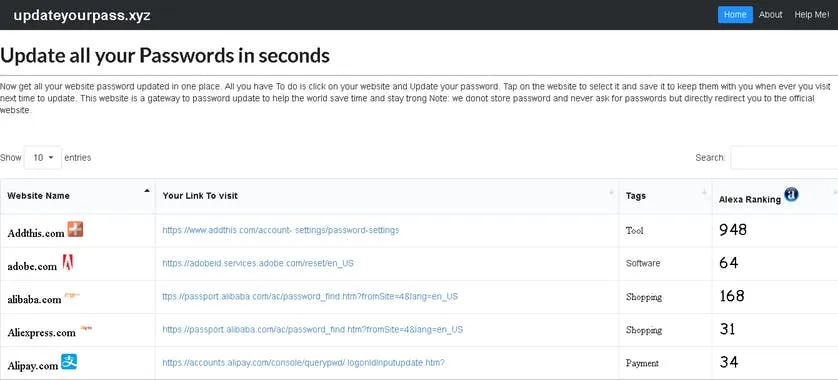Click the Adobe red logo icon
The width and height of the screenshot is (838, 380).
(x=68, y=262)
